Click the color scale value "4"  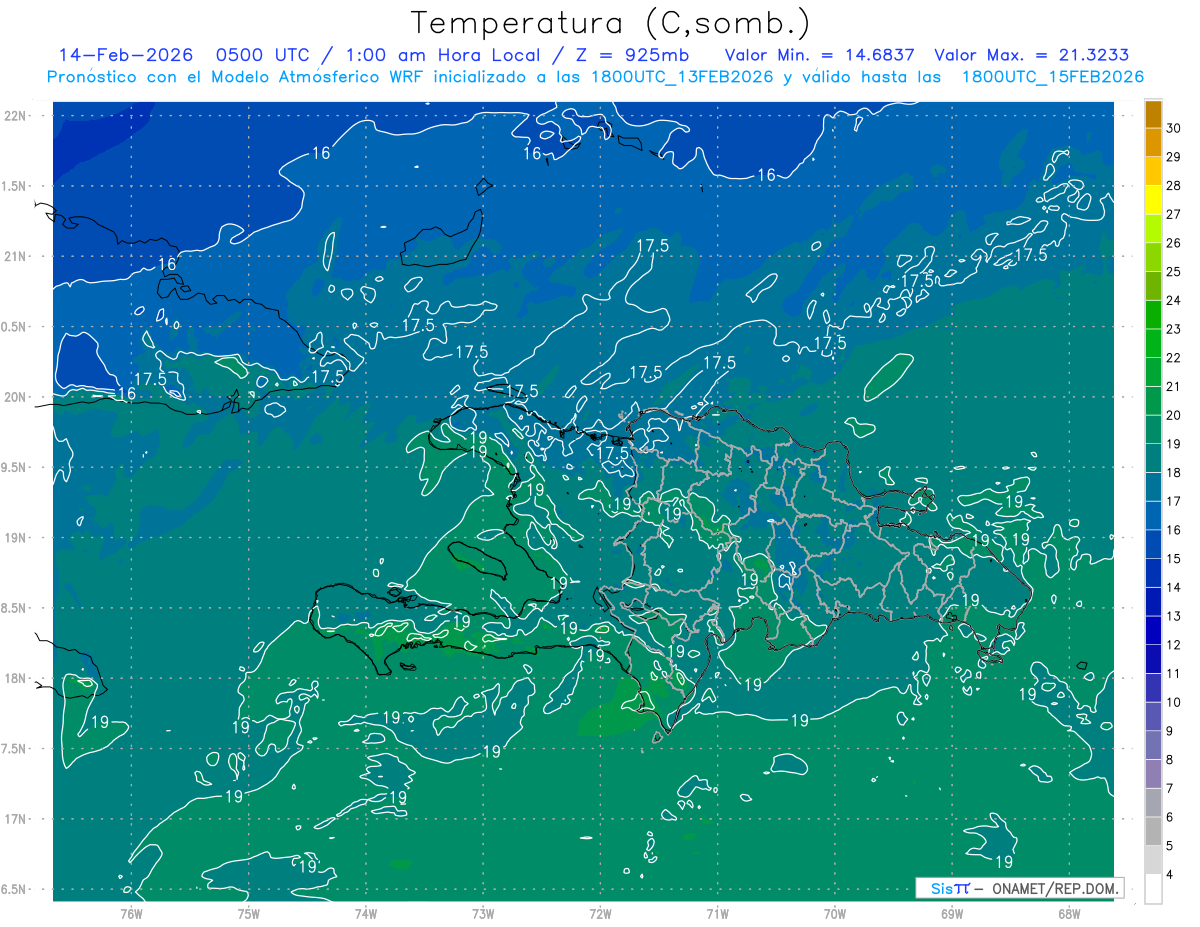point(1170,875)
